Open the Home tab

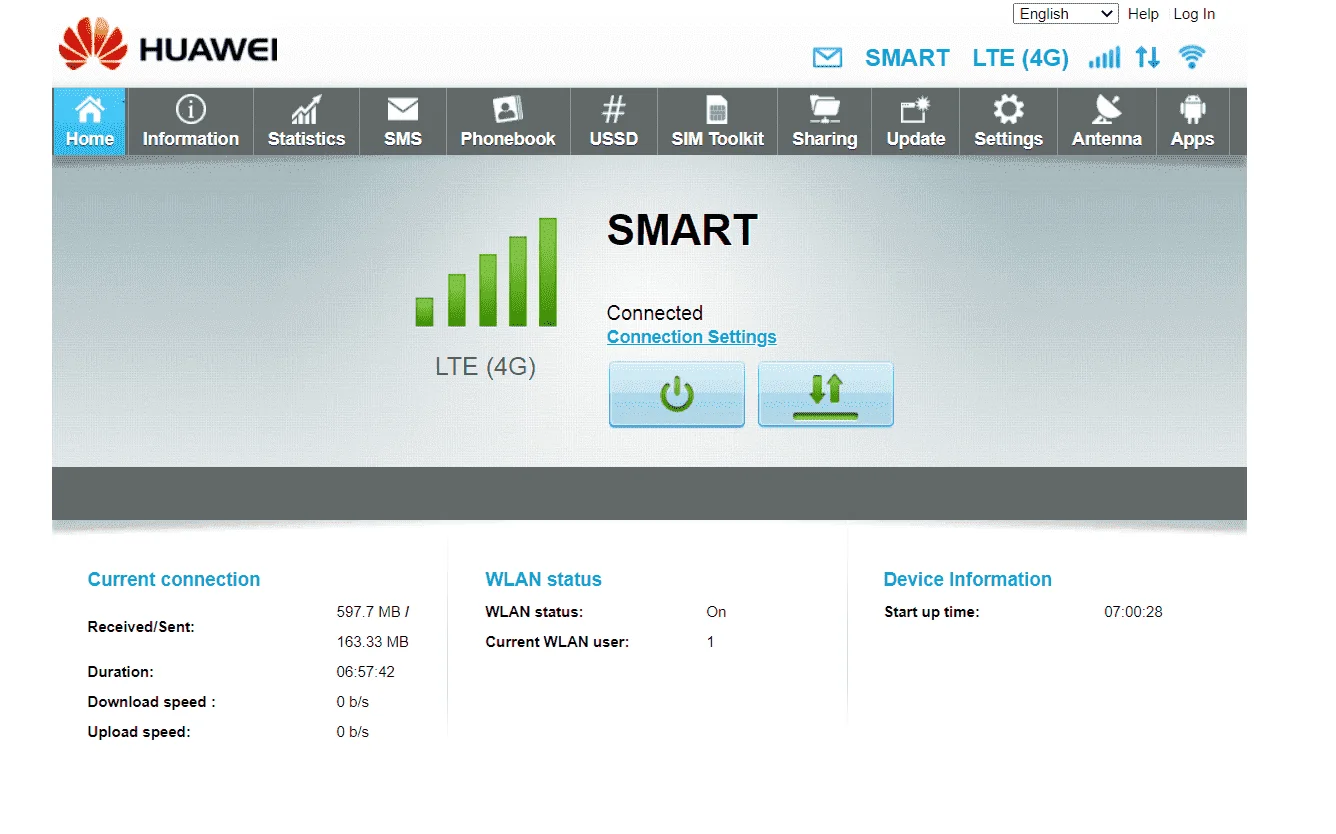(89, 122)
